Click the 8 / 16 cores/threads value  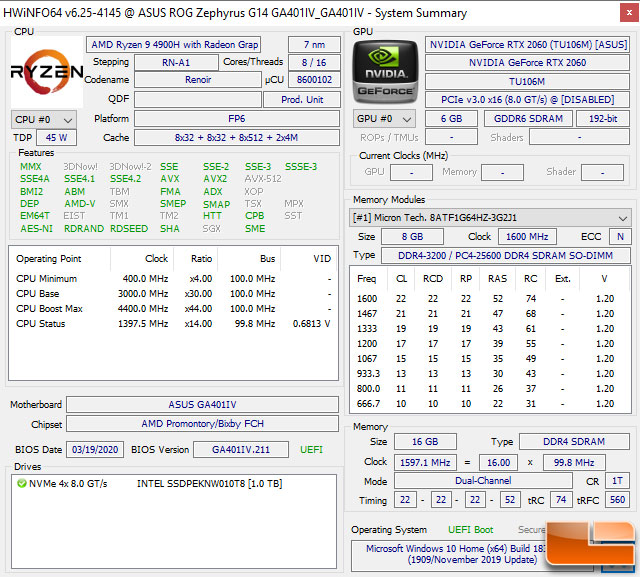[x=314, y=62]
